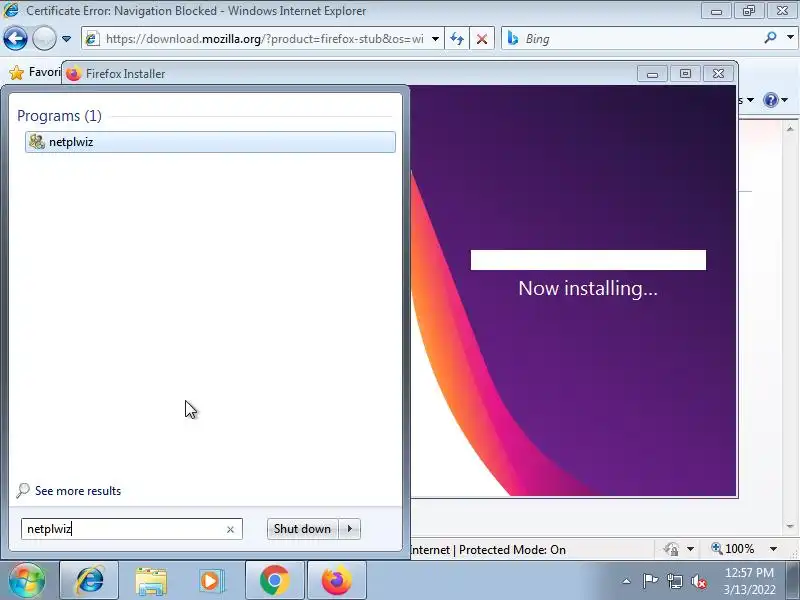Click the IE page scrollbar up arrow
Viewport: 800px width, 600px height.
pyautogui.click(x=790, y=129)
